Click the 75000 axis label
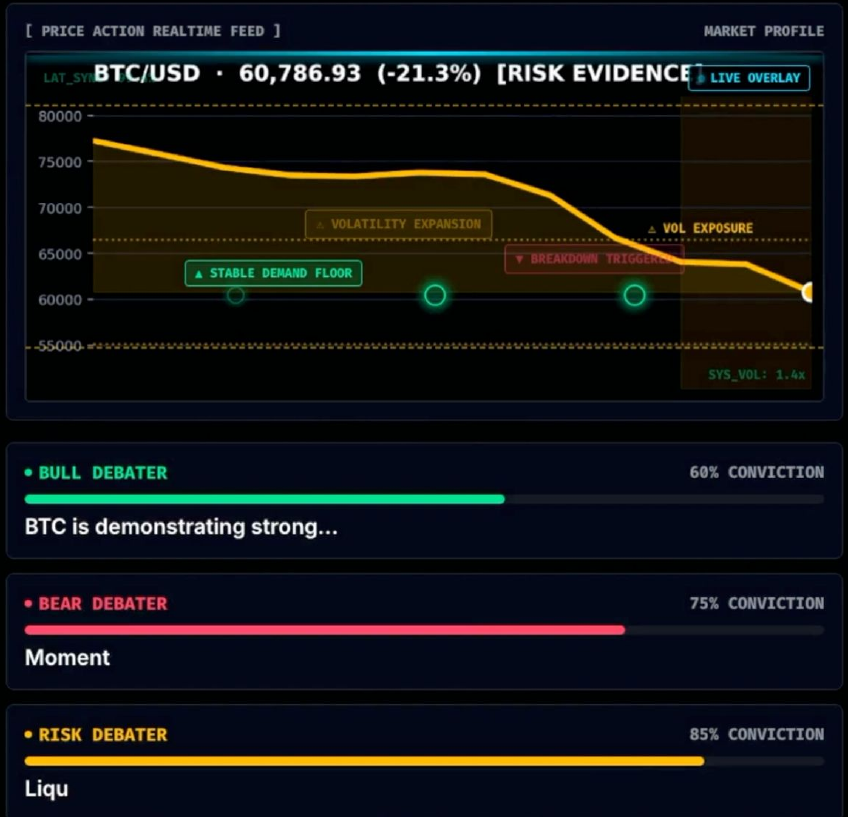 click(x=59, y=162)
